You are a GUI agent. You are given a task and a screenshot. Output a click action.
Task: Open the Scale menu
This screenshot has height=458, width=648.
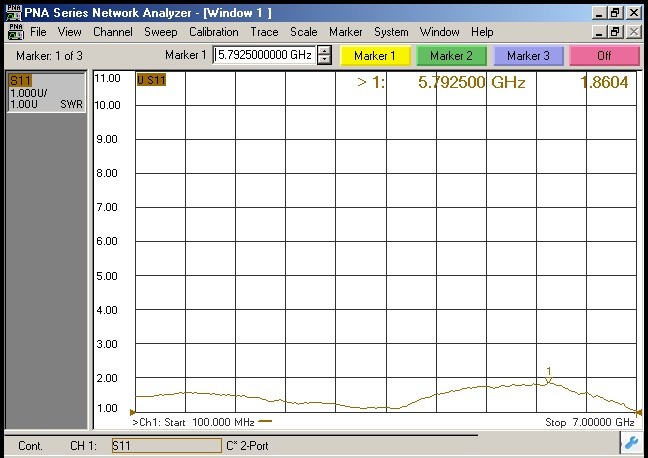(x=304, y=32)
